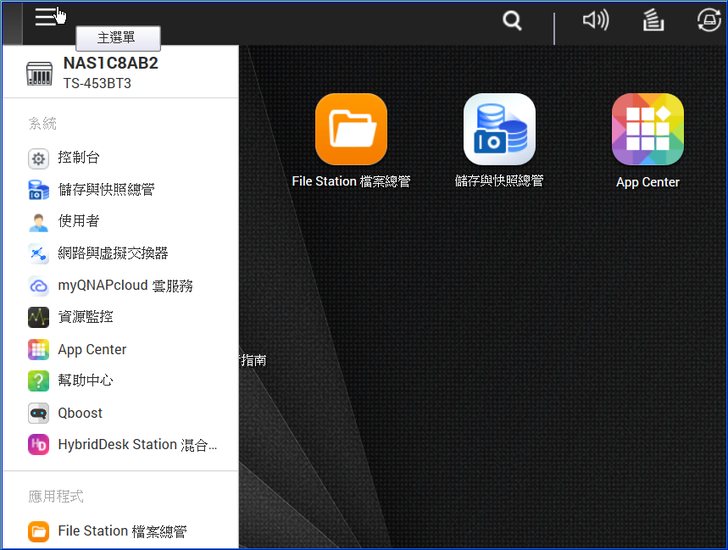
Task: Click the File Station folder icon in menu
Action: (39, 531)
